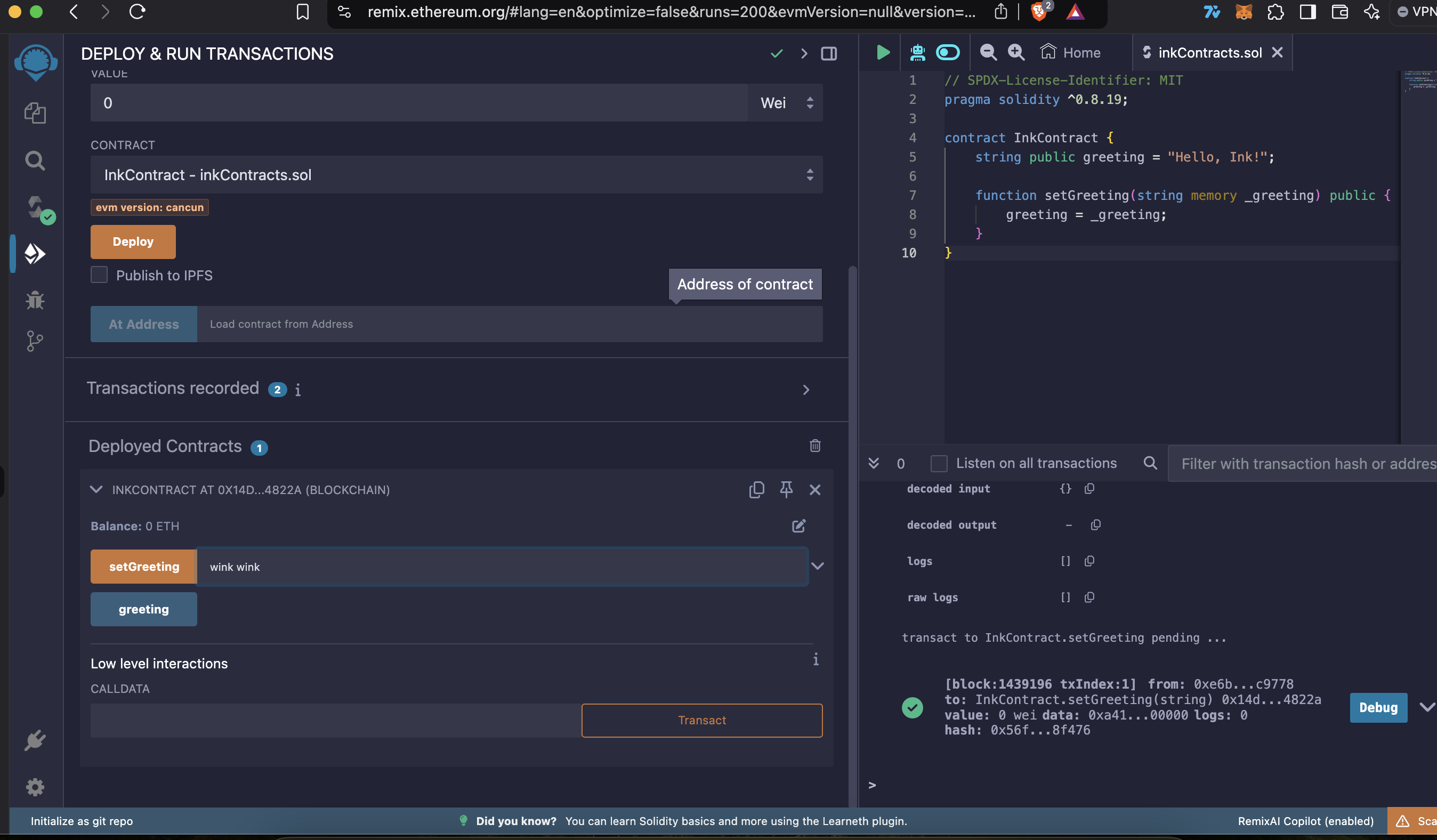Screen dimensions: 1437x840
Task: Open the Debugger bug icon in sidebar
Action: coord(35,300)
